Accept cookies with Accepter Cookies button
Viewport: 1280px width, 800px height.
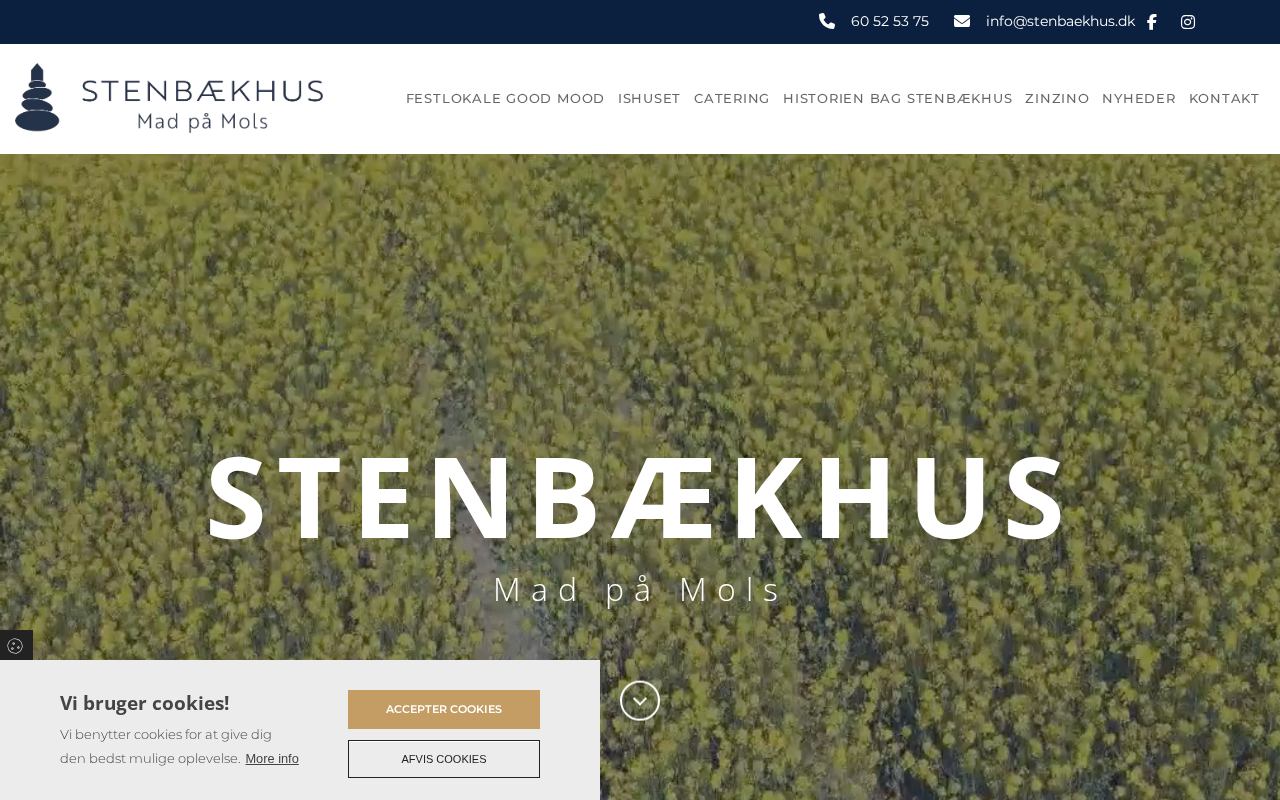click(444, 709)
